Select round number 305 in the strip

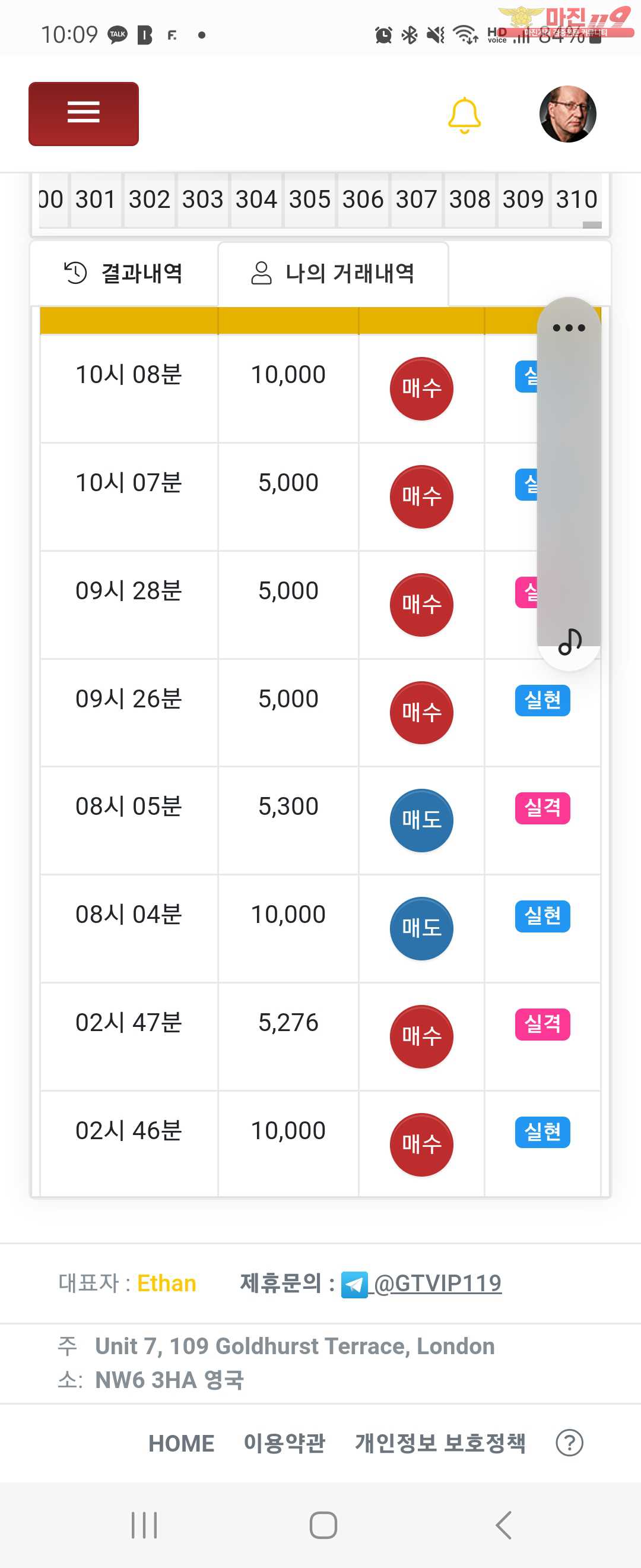(310, 199)
